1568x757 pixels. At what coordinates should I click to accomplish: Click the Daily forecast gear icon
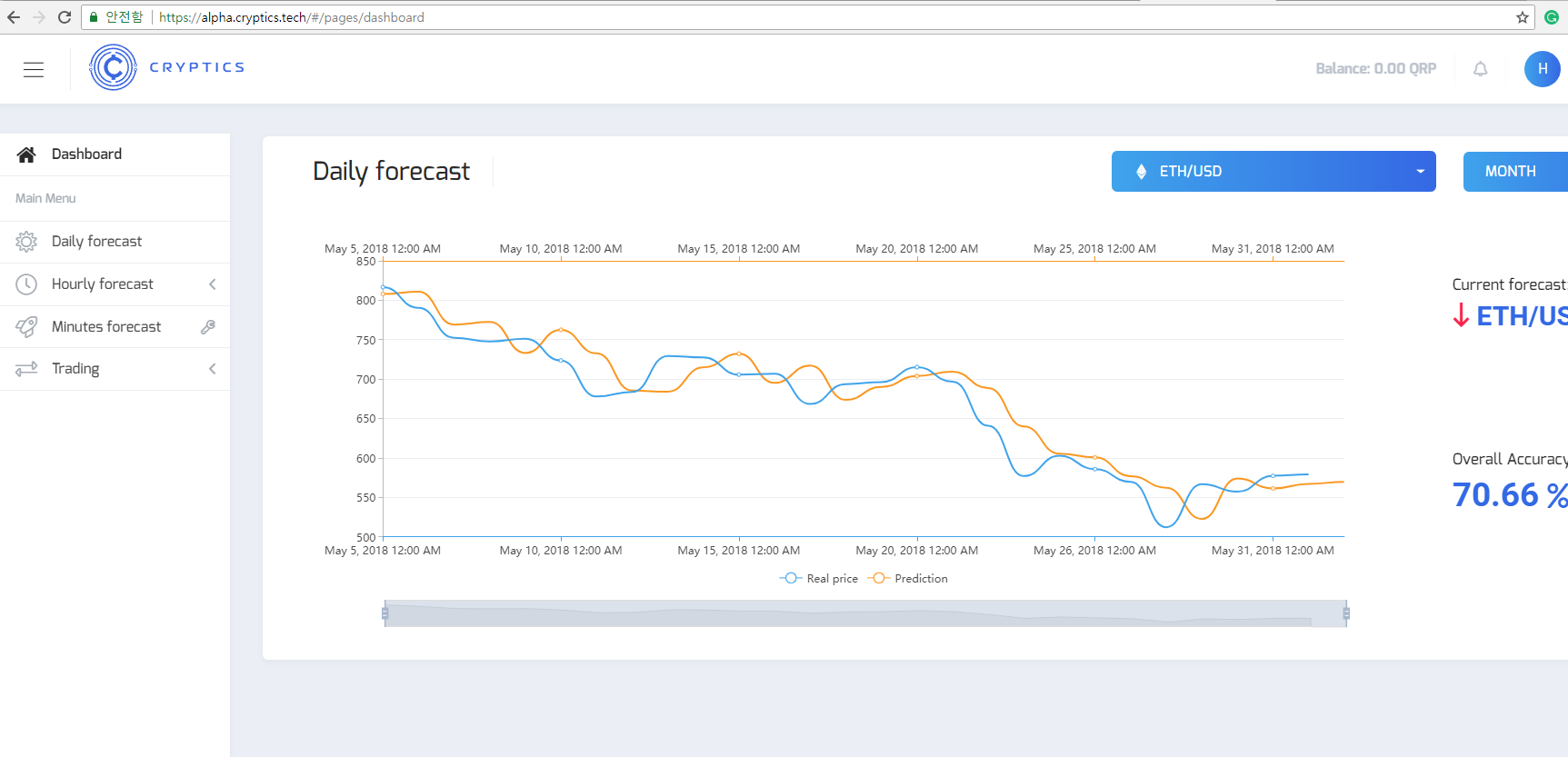tap(26, 242)
